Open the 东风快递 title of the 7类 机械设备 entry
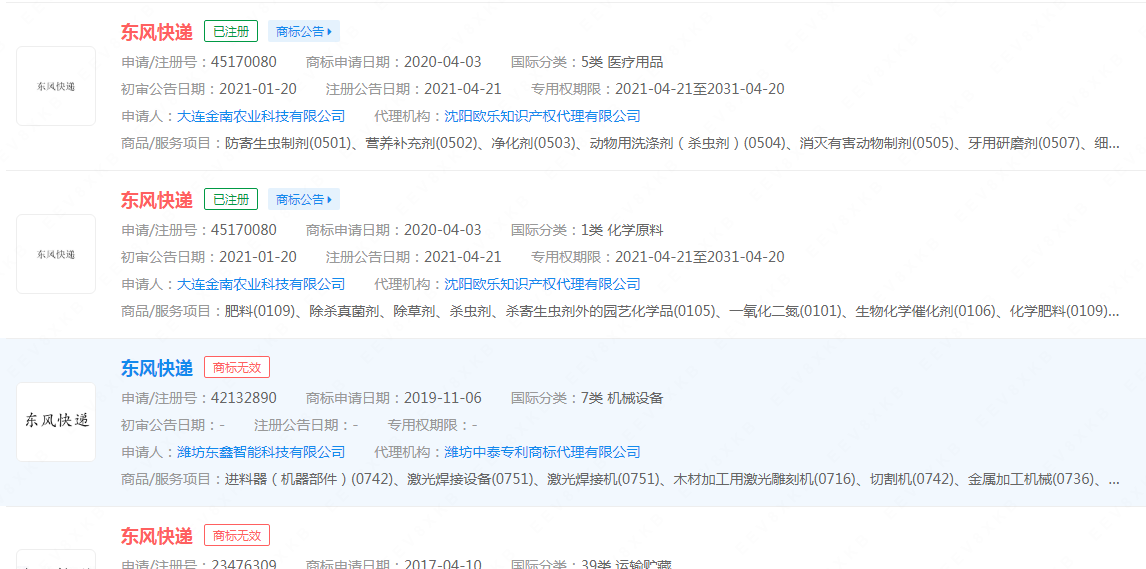Viewport: 1146px width, 569px height. [x=157, y=367]
